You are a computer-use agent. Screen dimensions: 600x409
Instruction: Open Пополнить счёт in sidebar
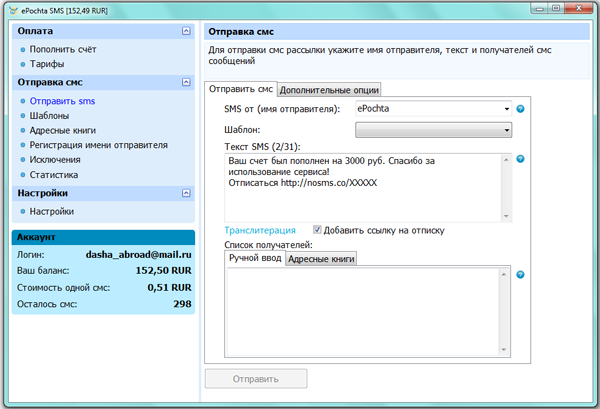point(64,49)
